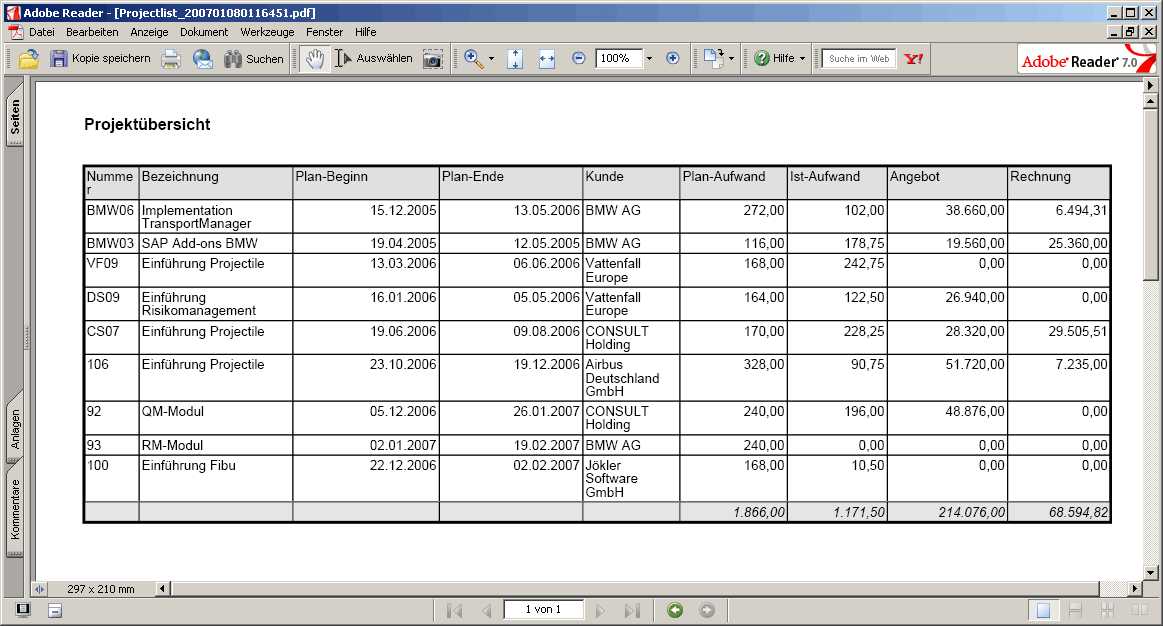The image size is (1163, 626).
Task: Open zoom percentage dropdown list
Action: pyautogui.click(x=649, y=59)
